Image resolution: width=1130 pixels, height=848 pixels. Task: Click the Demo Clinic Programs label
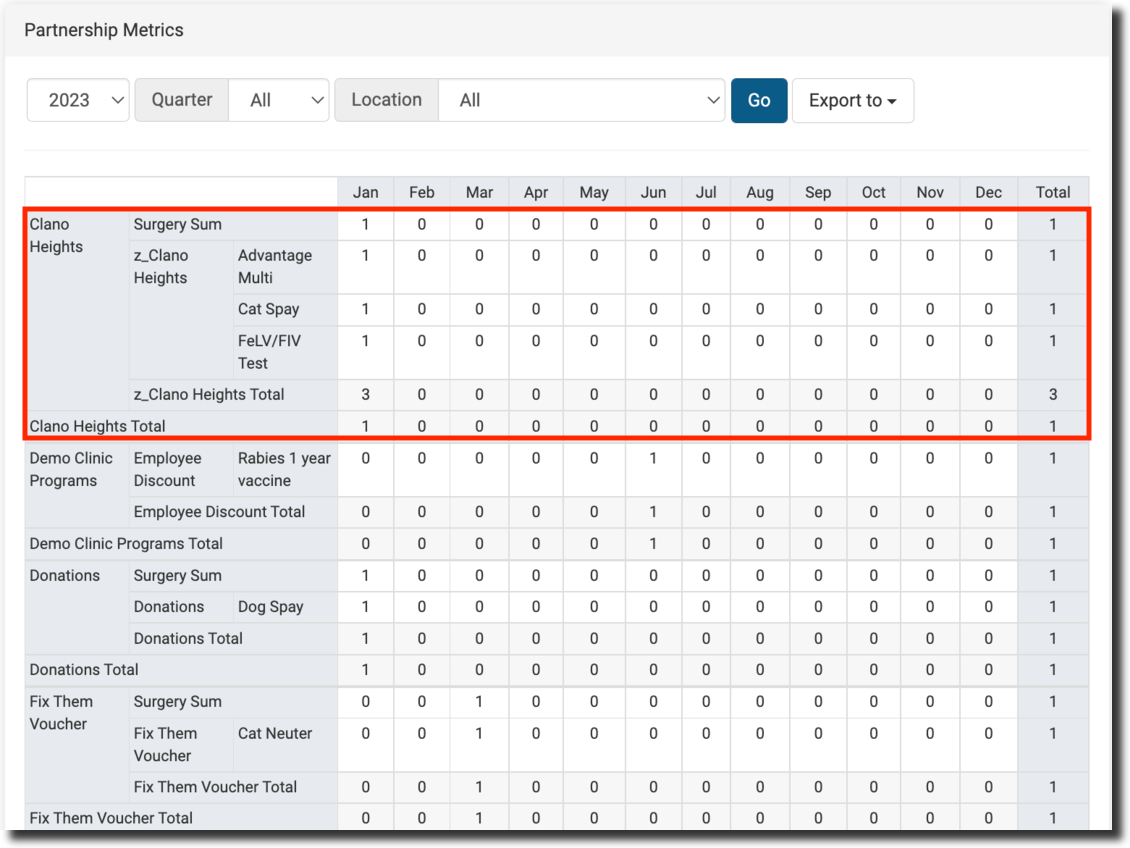point(71,469)
